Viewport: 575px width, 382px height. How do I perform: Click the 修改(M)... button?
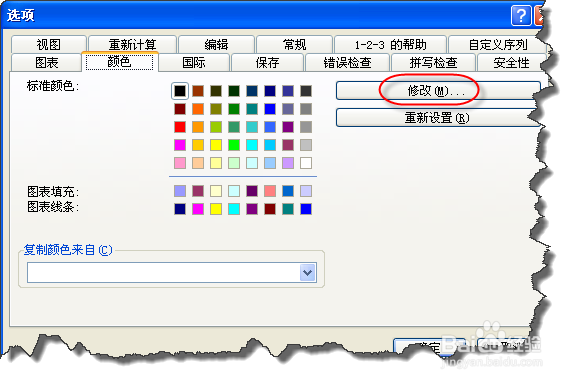point(438,91)
